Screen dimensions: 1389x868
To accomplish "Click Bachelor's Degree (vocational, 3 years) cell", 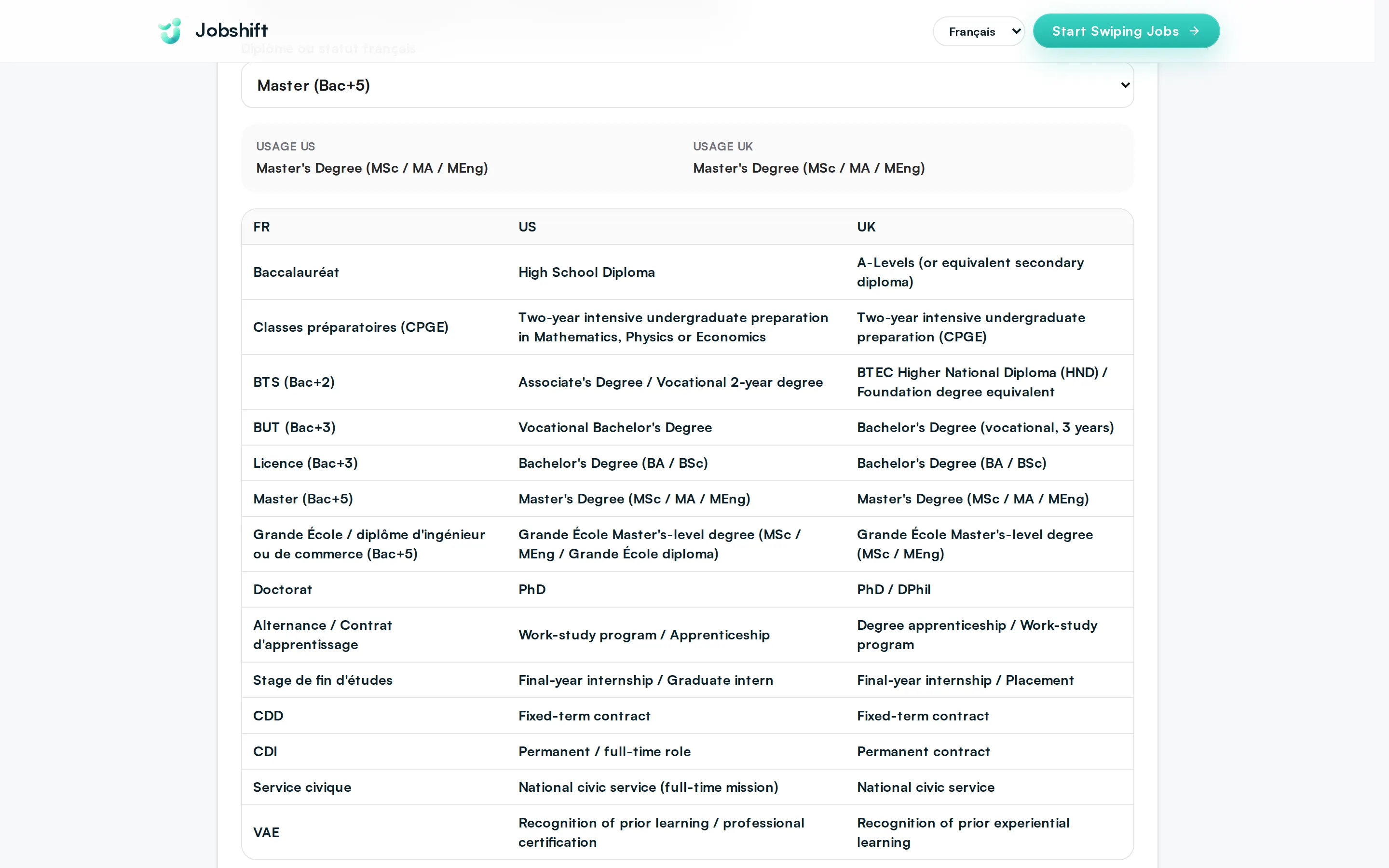I will [x=985, y=428].
